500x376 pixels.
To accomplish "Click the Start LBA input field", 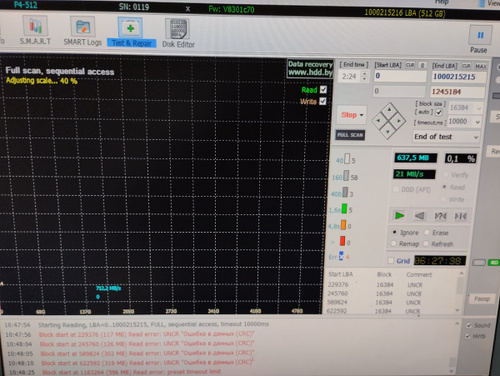I will pos(400,76).
